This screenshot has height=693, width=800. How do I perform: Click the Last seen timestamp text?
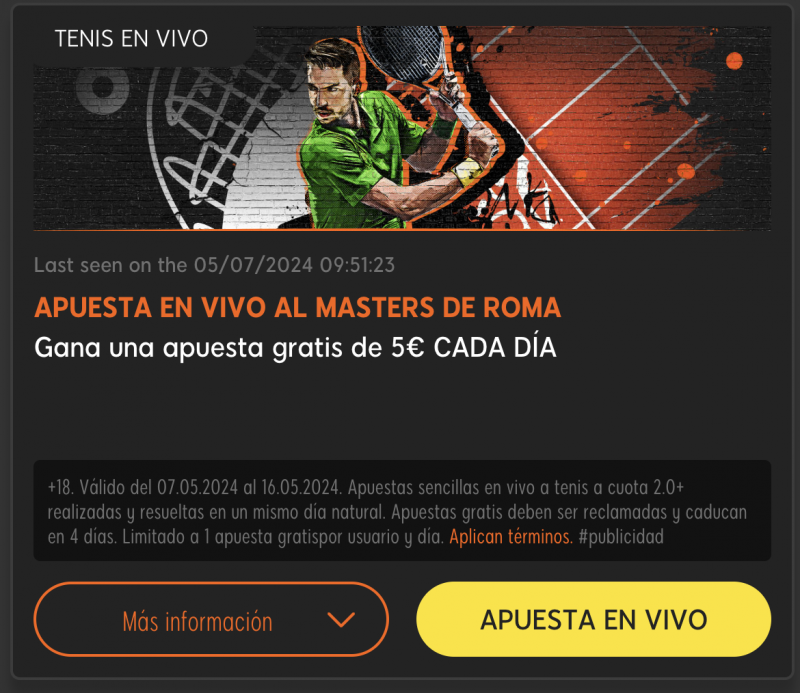point(214,265)
